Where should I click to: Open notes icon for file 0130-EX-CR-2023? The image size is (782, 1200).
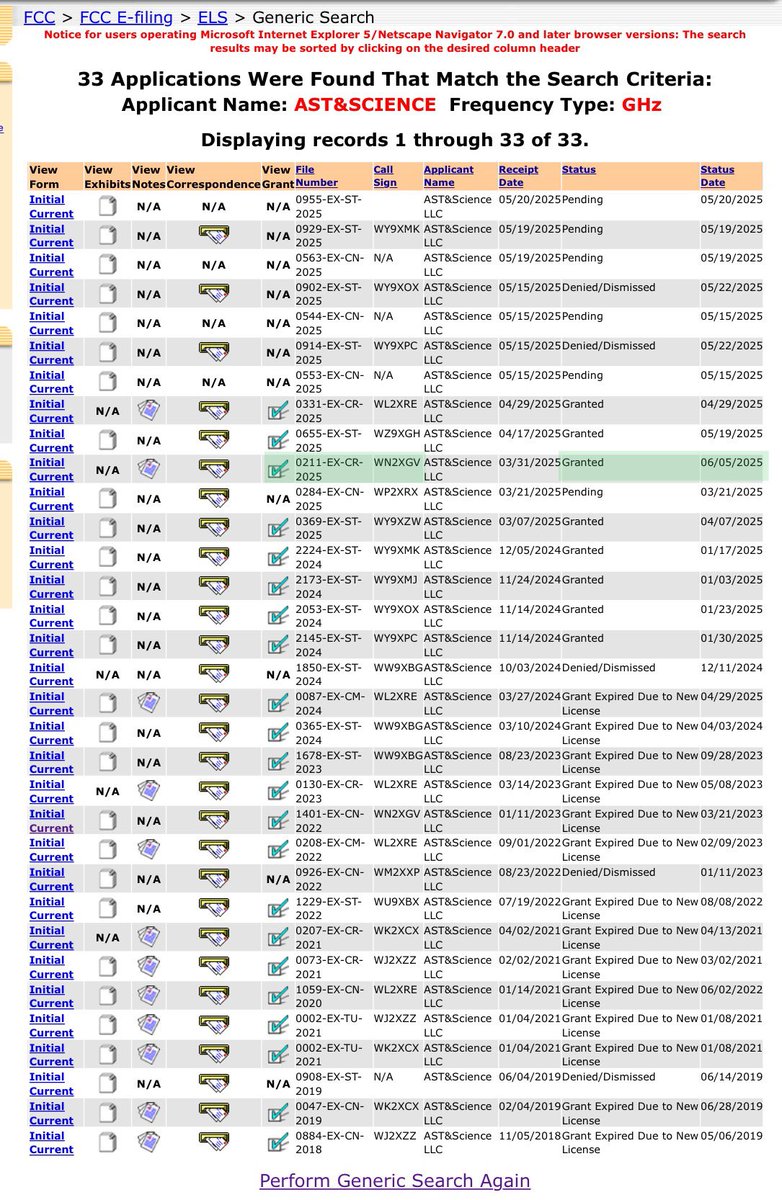coord(148,791)
